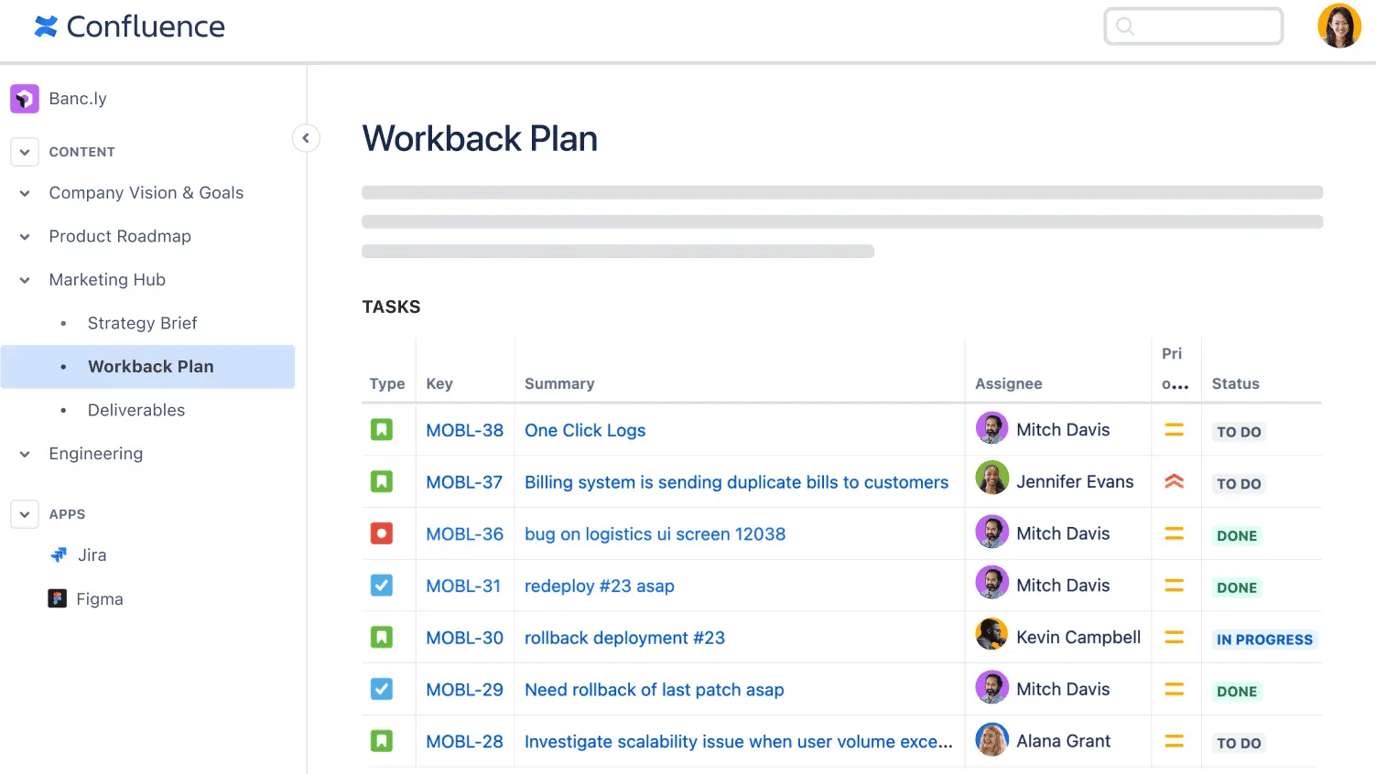Click the red bug icon for MOBL-36
Screen dimensions: 1376x774
pyautogui.click(x=381, y=534)
